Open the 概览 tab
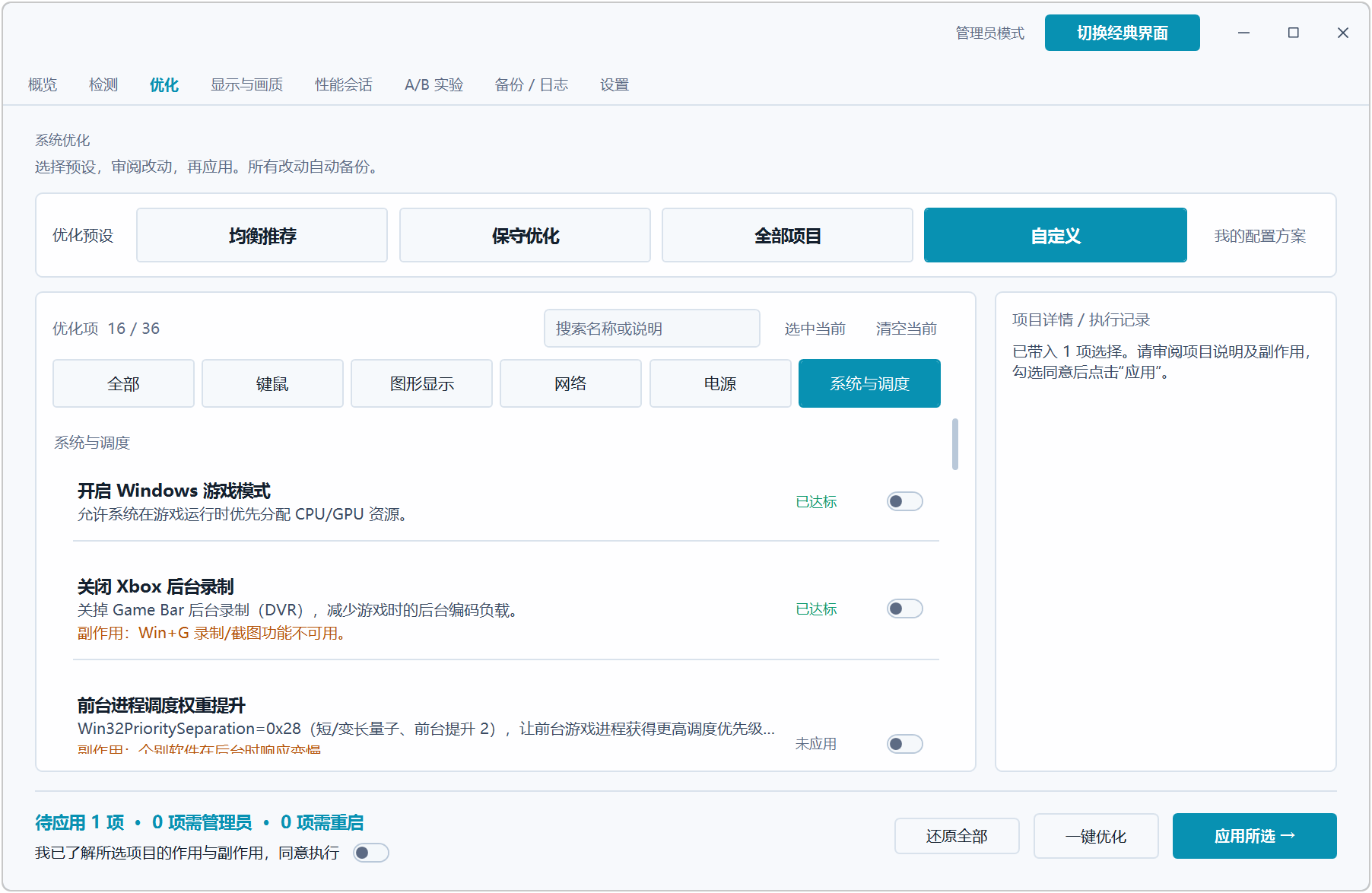This screenshot has height=893, width=1372. coord(43,84)
